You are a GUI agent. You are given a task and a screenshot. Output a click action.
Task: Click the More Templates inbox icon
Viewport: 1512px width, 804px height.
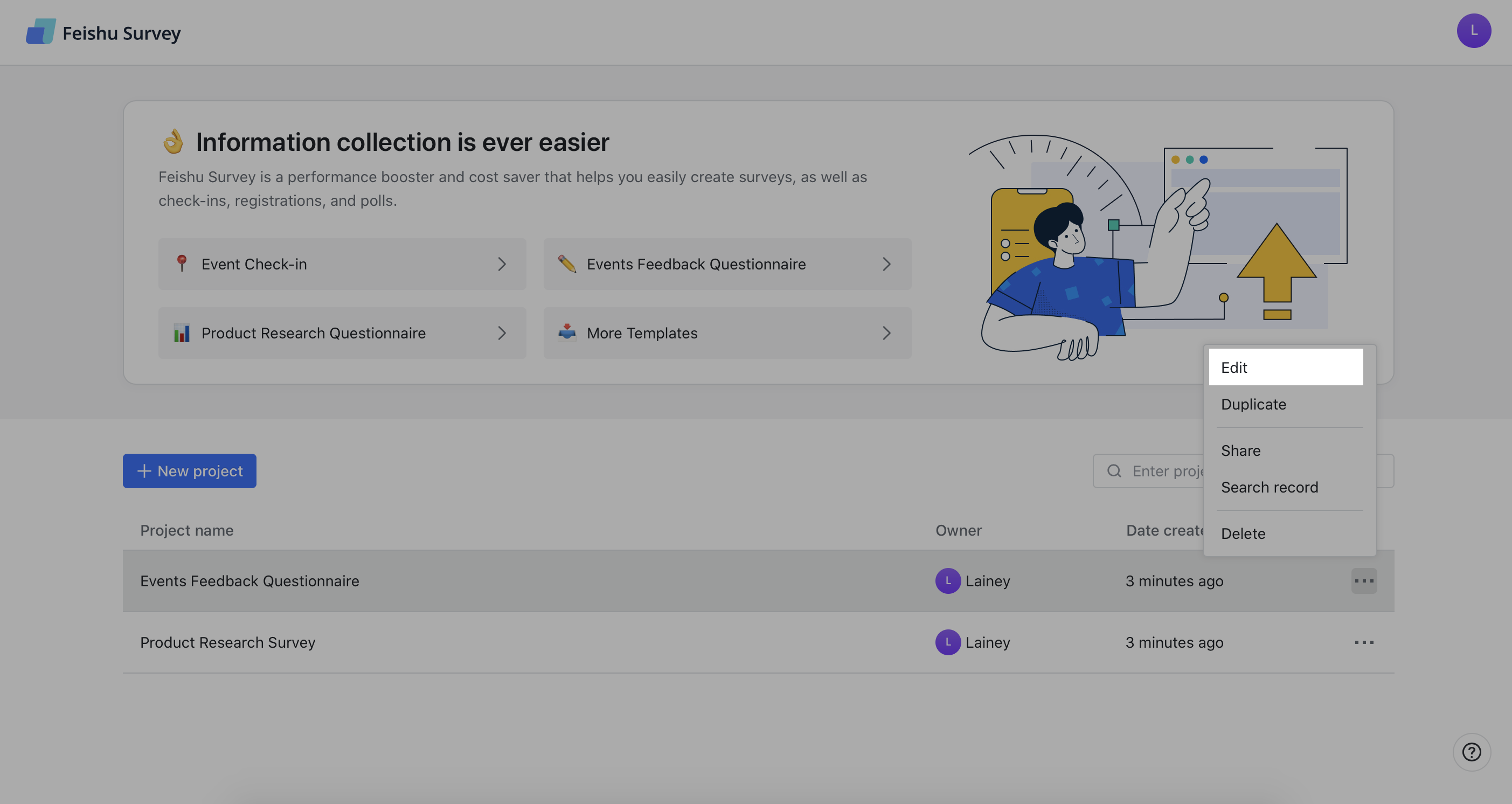(567, 332)
